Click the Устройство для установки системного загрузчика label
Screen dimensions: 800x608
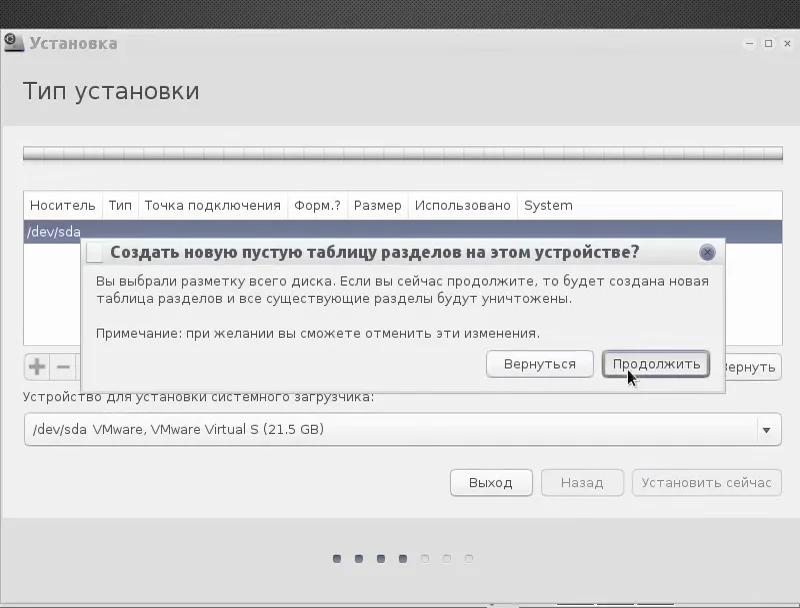click(x=198, y=397)
